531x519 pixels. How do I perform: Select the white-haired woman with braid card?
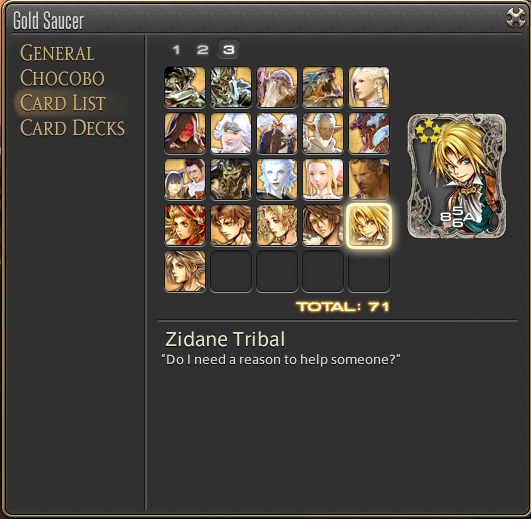369,87
